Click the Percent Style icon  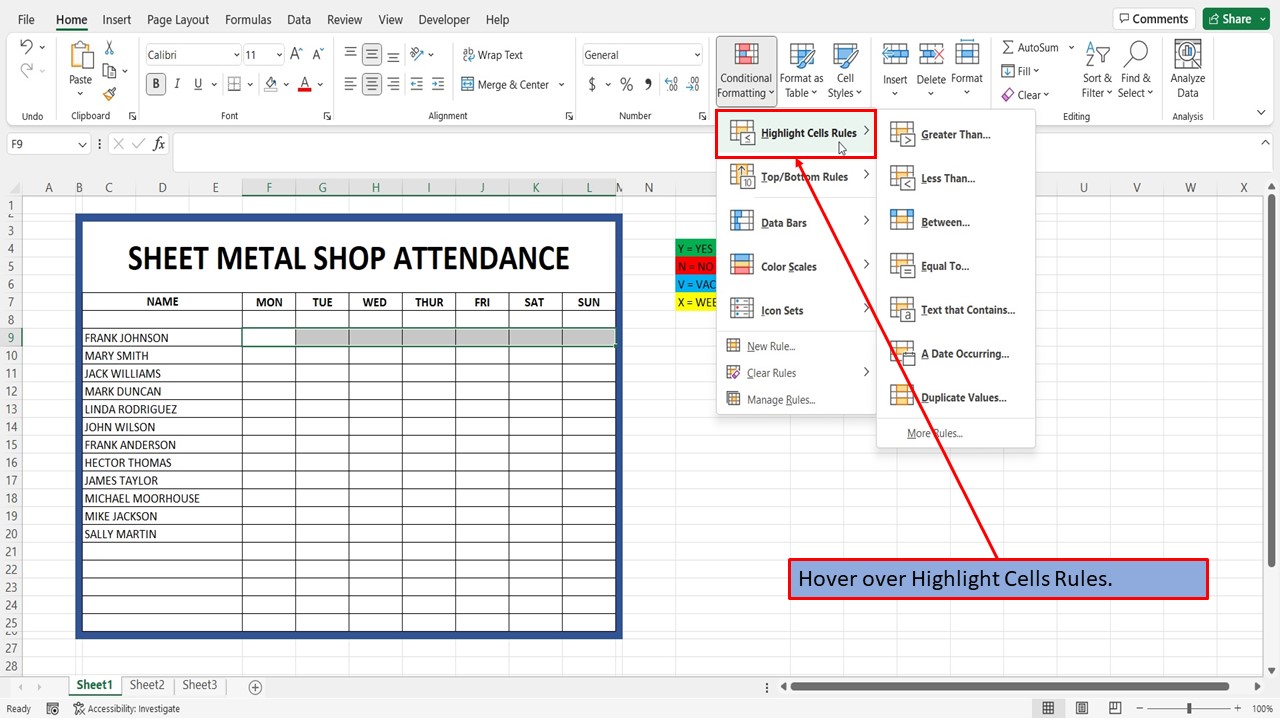(x=626, y=84)
